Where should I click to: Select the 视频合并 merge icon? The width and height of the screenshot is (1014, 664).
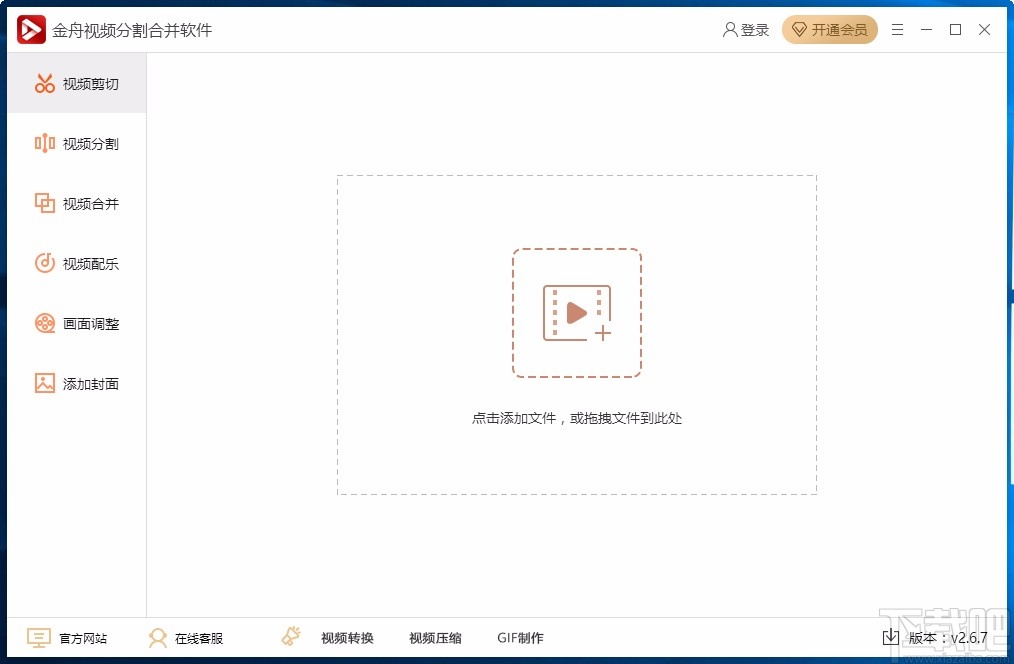click(x=45, y=203)
